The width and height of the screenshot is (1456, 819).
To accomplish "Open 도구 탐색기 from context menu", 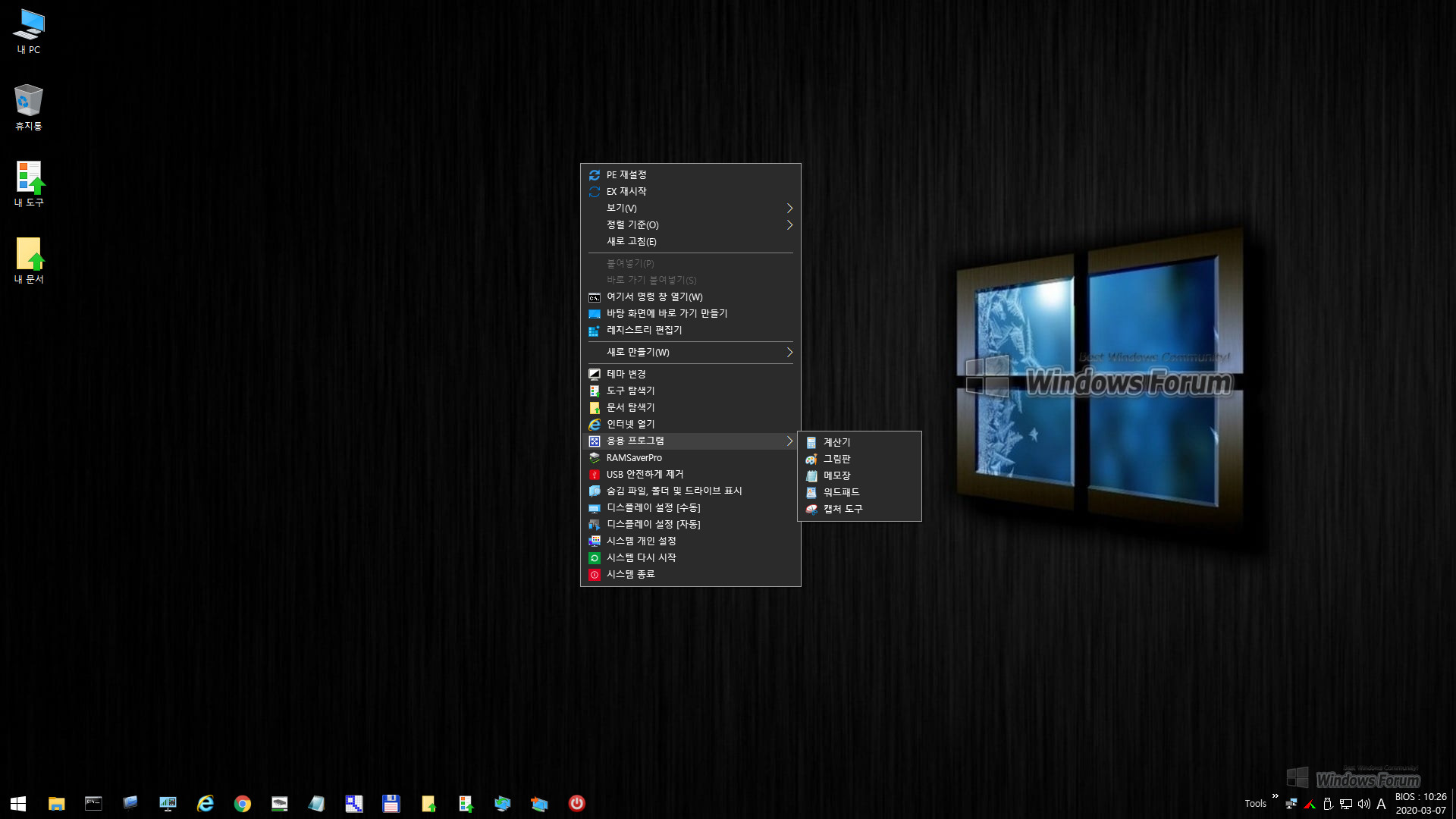I will 691,391.
